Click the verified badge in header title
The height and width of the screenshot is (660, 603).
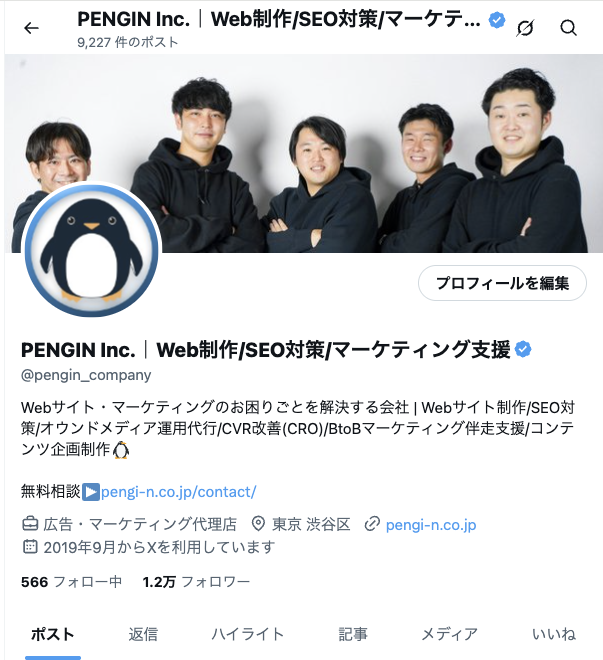(497, 20)
